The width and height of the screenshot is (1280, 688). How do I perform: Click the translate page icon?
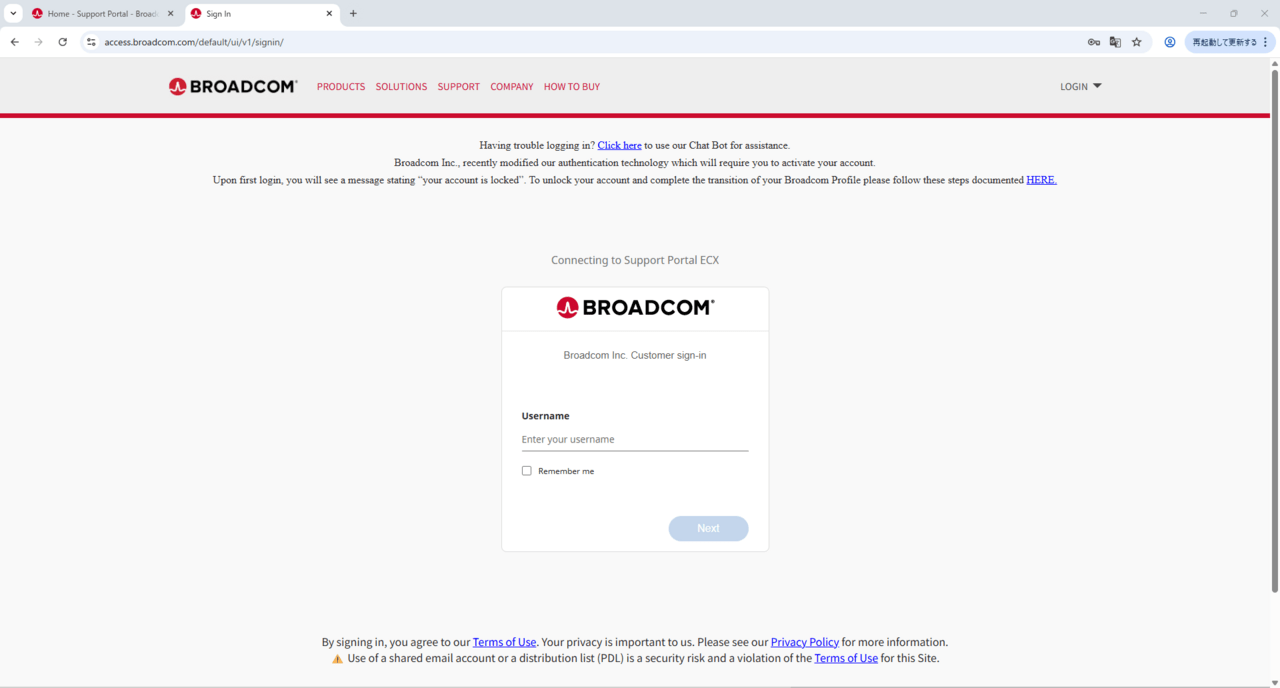click(x=1115, y=42)
